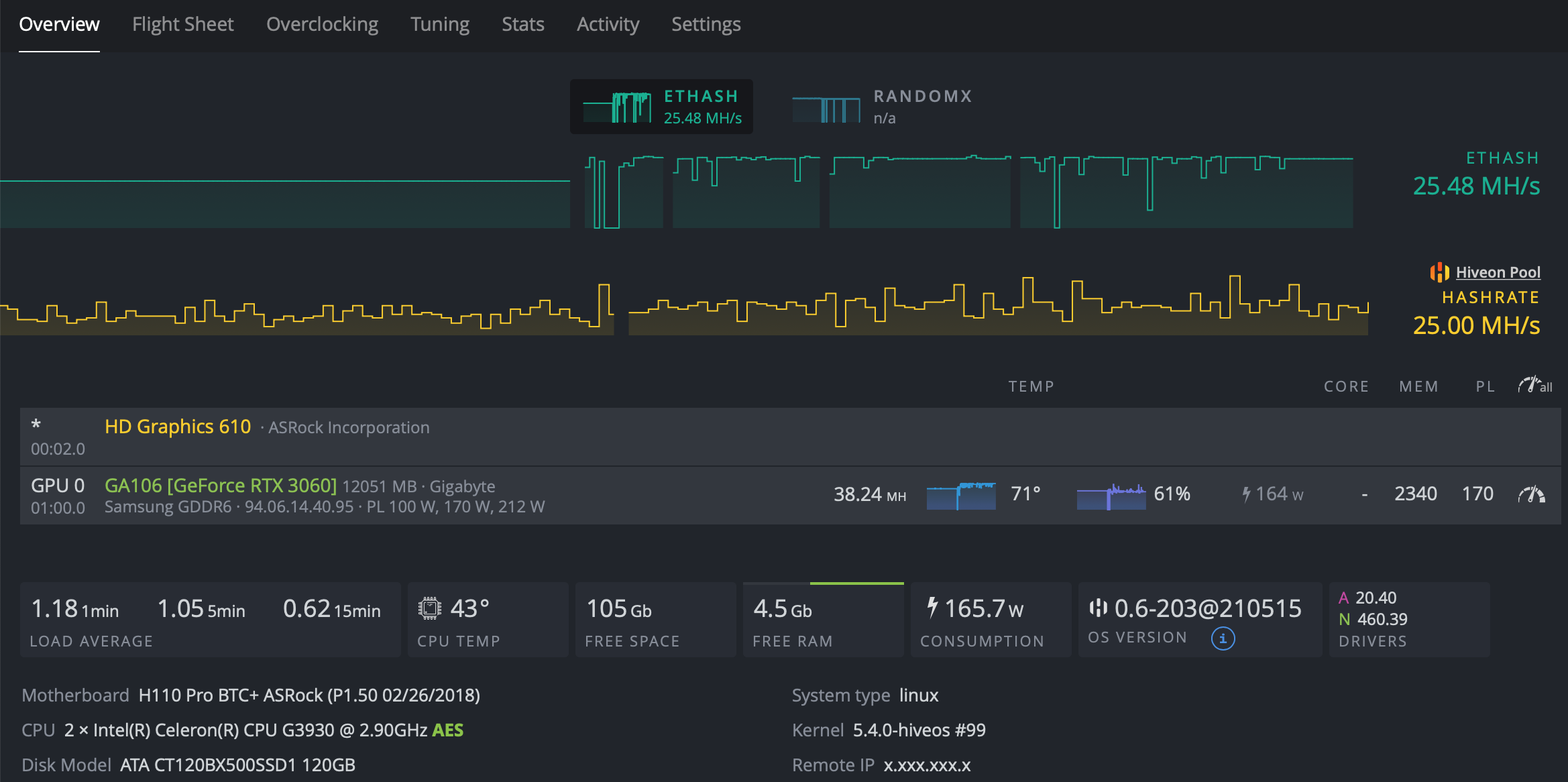The height and width of the screenshot is (782, 1568).
Task: Click the 4.5 Gb free RAM value
Action: point(783,609)
